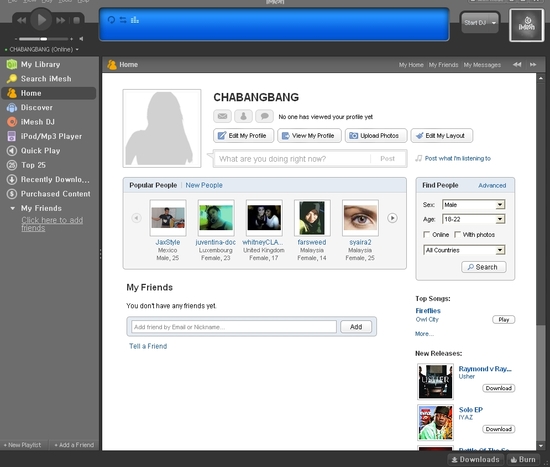Show previous popular people with left arrow

136,218
